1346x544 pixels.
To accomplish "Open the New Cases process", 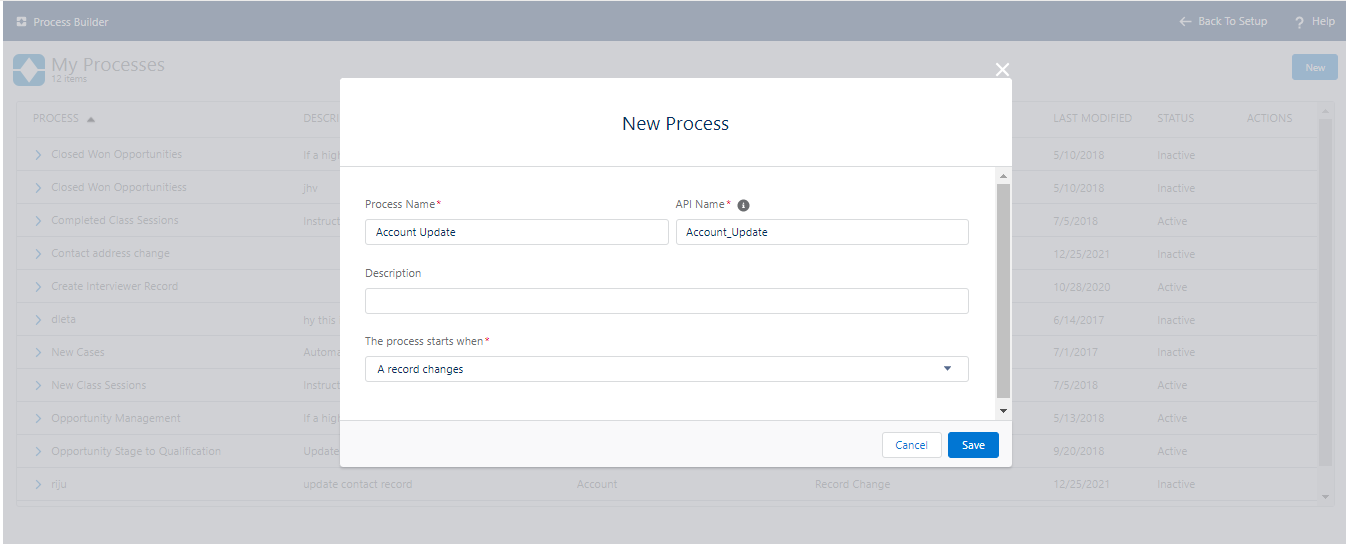I will point(77,352).
